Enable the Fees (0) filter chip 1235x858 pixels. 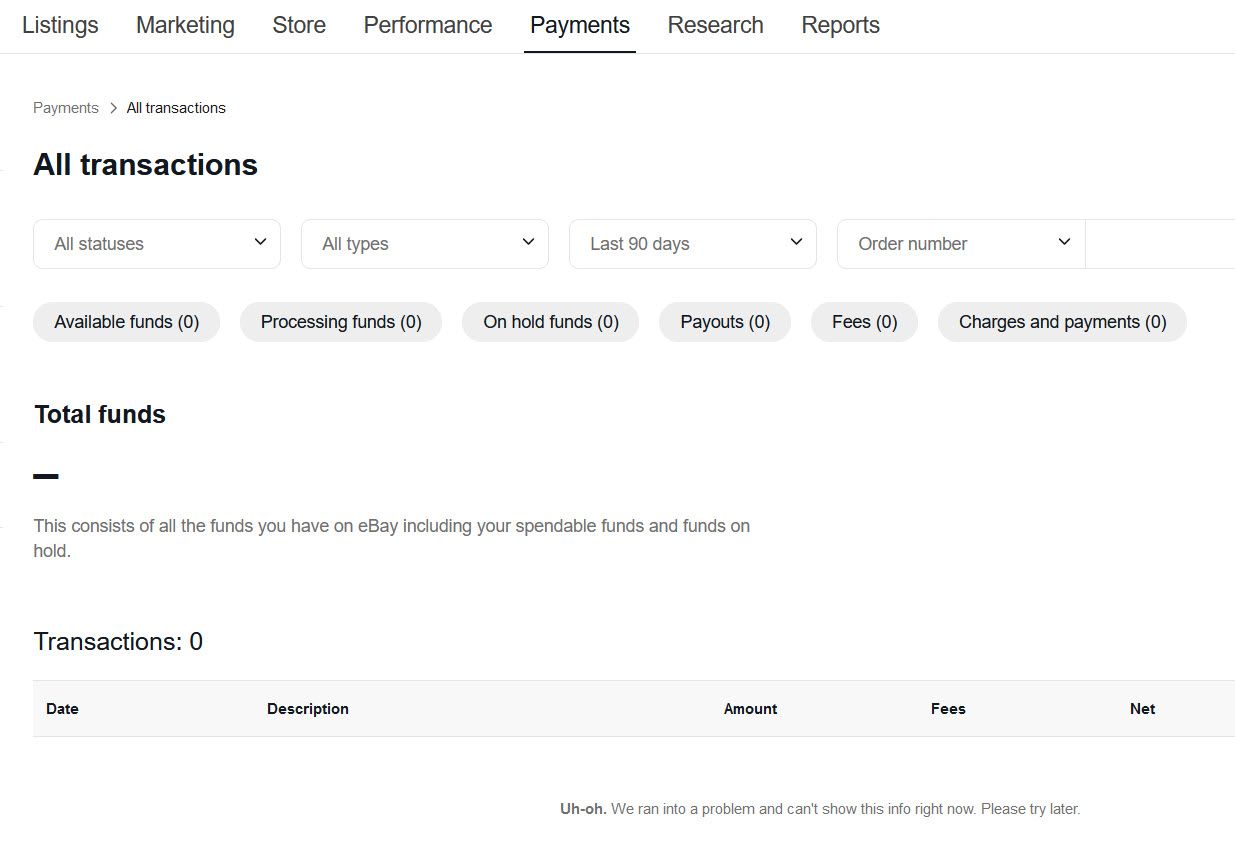[x=864, y=322]
